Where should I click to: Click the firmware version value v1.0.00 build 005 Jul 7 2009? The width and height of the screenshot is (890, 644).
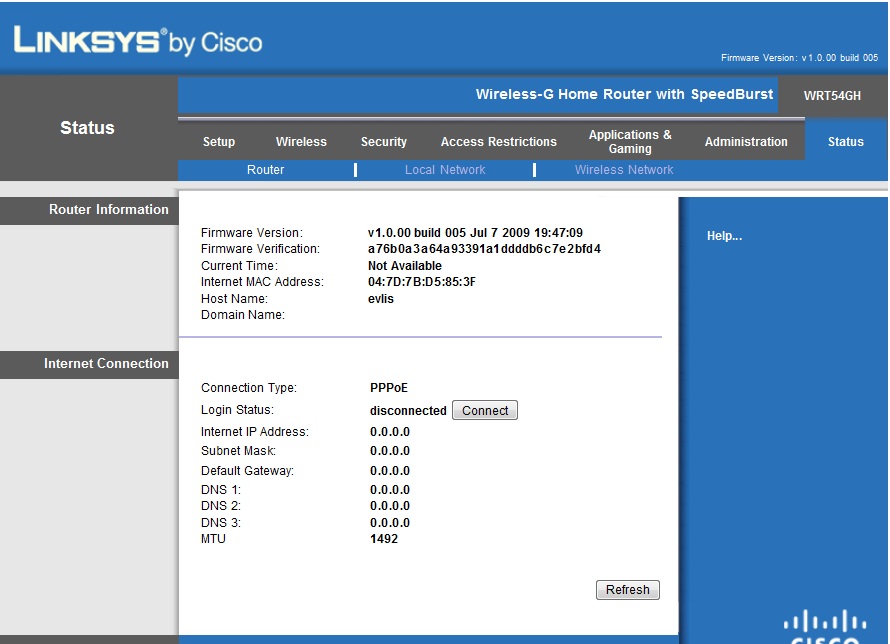point(475,233)
